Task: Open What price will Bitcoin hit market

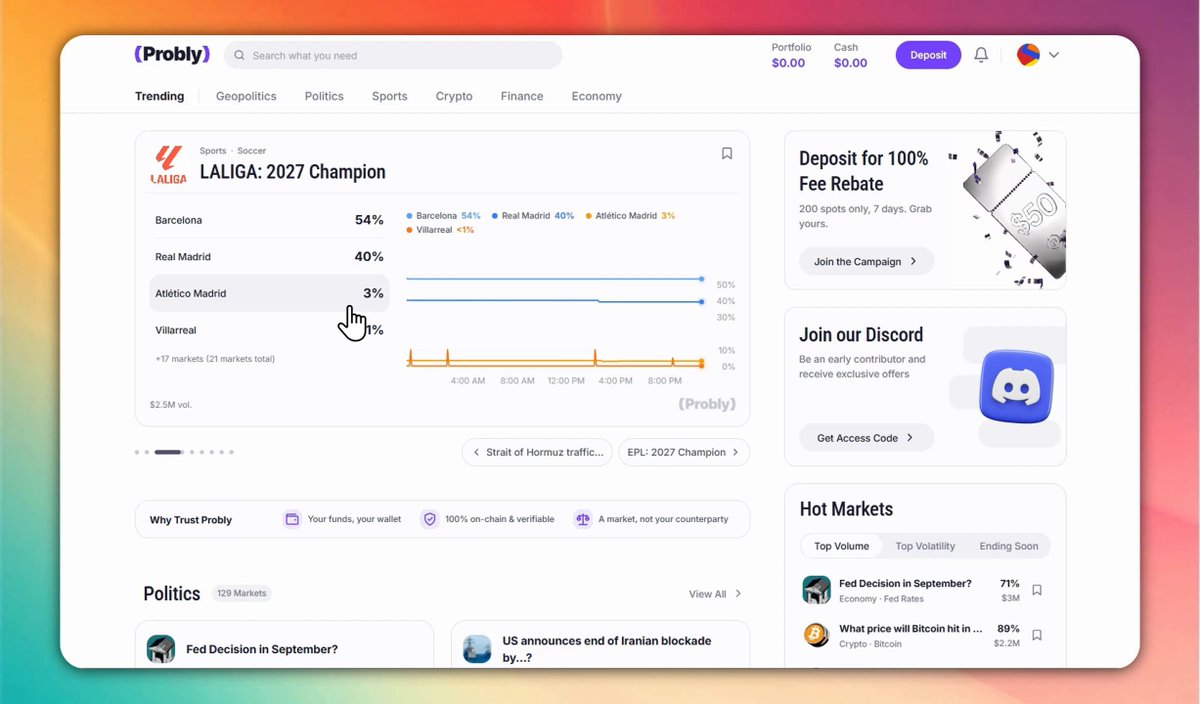Action: coord(910,628)
